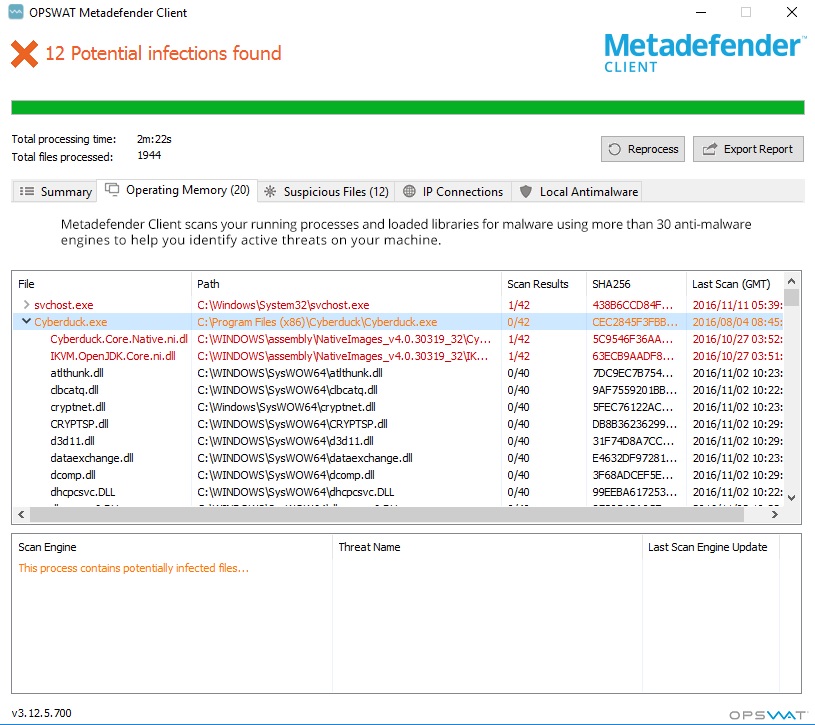This screenshot has width=815, height=725.
Task: Click SHA256 value 438B6CCD84F...
Action: [x=633, y=305]
